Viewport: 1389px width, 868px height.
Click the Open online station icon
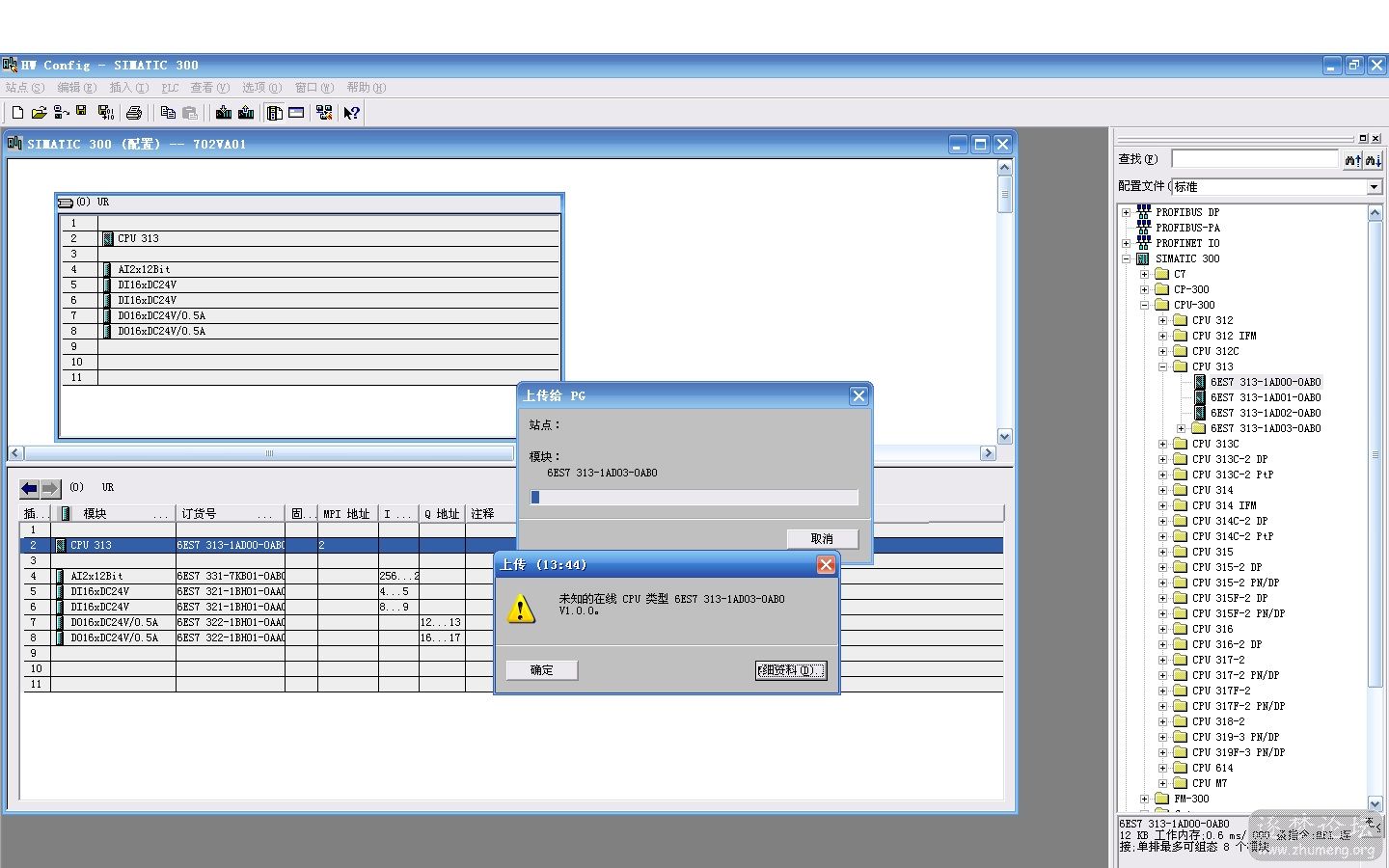61,113
